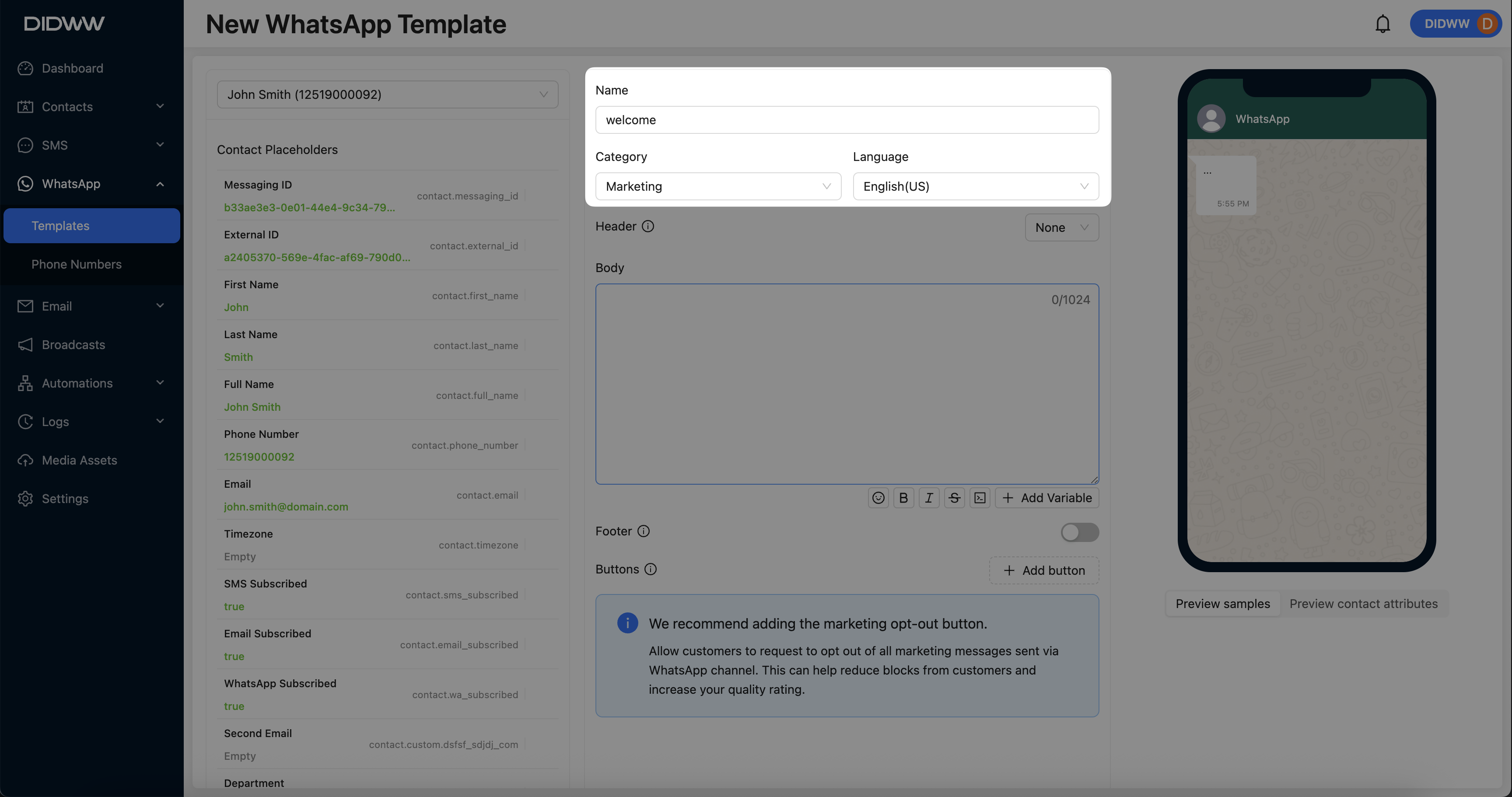Open the John Smith contact selector

tap(387, 94)
